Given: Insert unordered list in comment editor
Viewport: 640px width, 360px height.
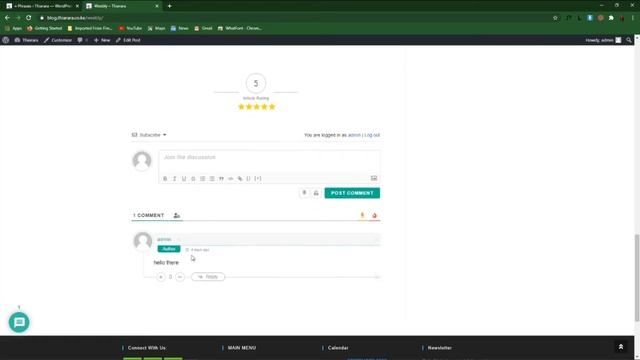Looking at the screenshot, I should [x=212, y=179].
